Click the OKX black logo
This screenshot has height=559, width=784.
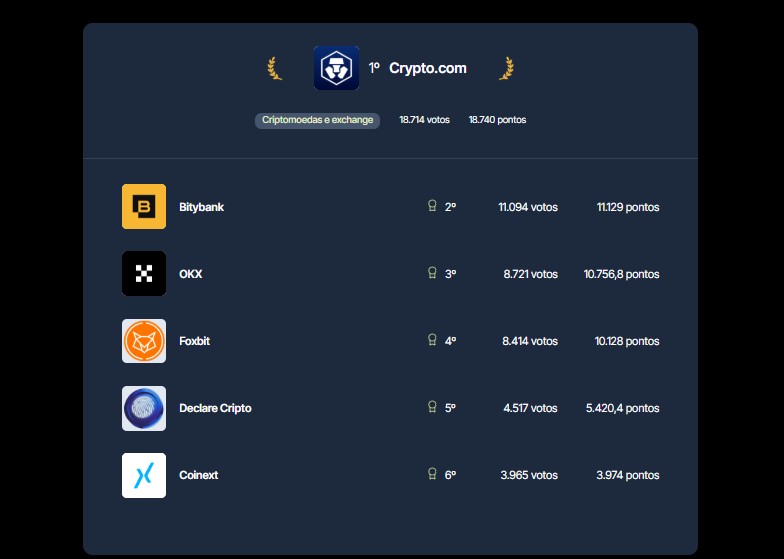coord(144,274)
